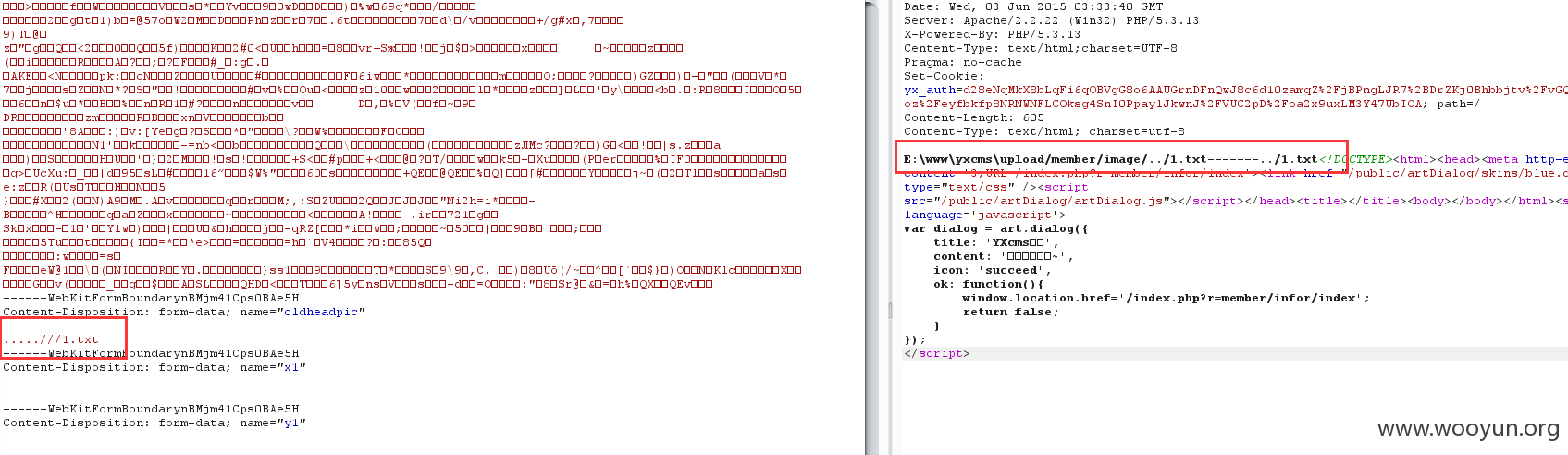Click the 'yx_auth=' cookie value line
The height and width of the screenshot is (455, 1568).
[1235, 90]
